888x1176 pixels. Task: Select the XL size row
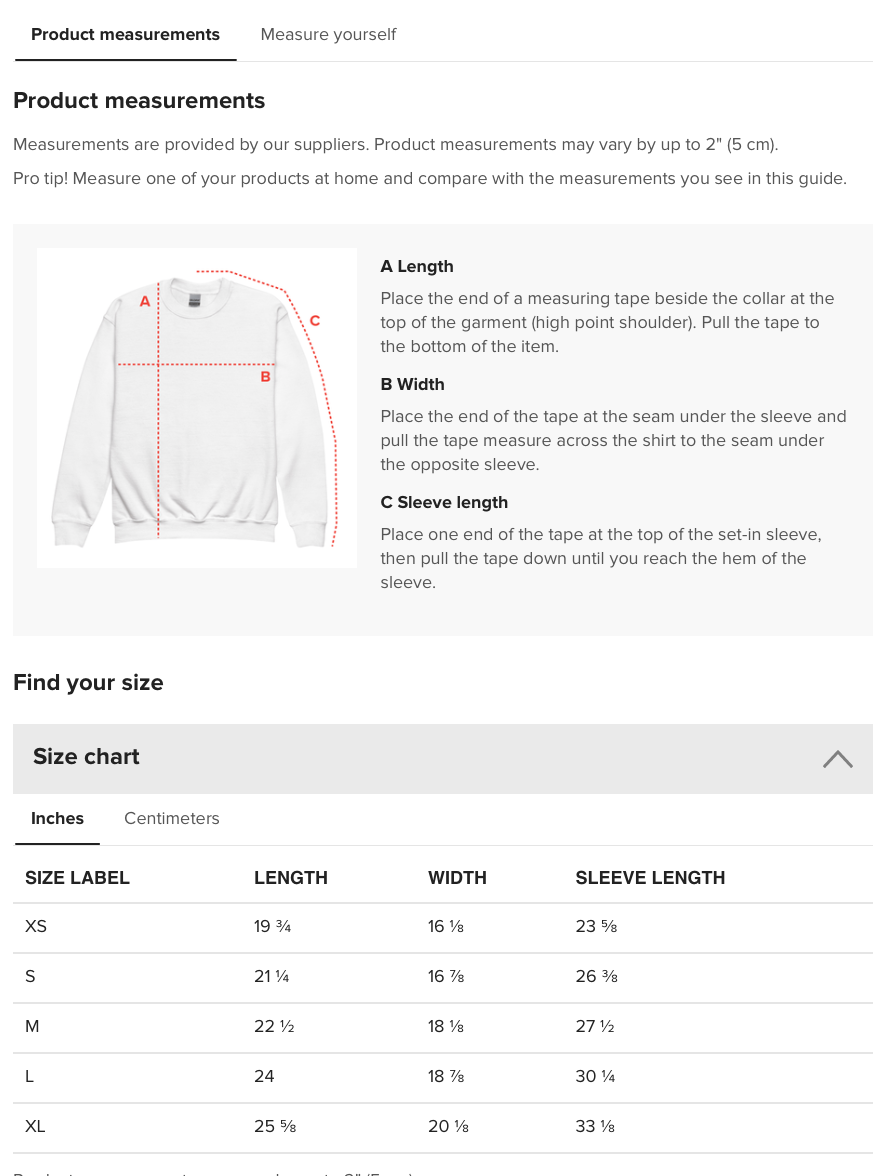coord(35,1127)
